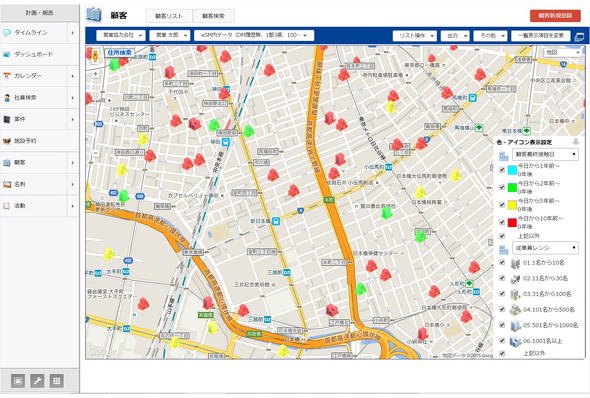This screenshot has width=590, height=398.
Task: Open the 営業協力会社 dropdown
Action: coord(121,35)
